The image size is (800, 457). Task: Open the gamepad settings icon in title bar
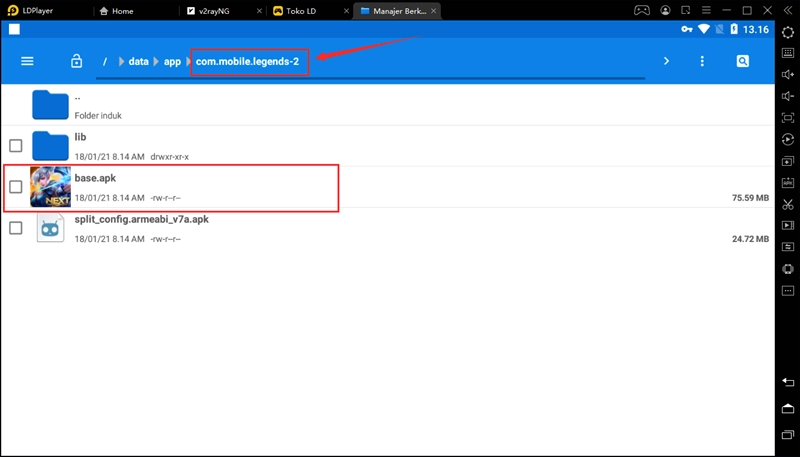point(641,10)
